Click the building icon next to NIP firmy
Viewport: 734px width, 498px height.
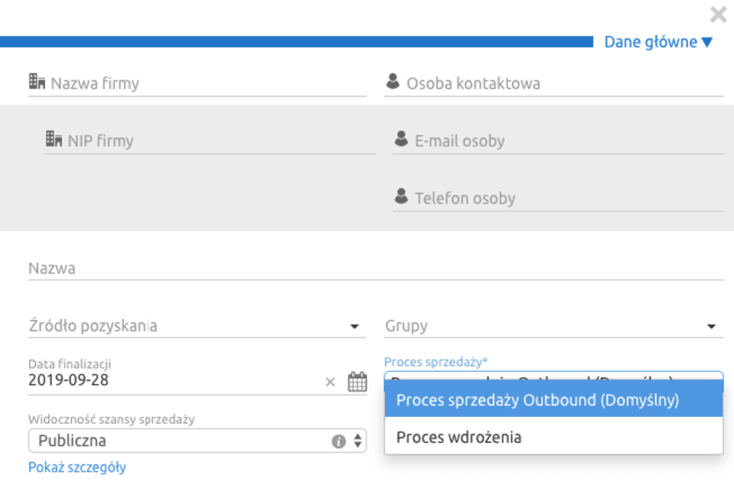tap(54, 139)
